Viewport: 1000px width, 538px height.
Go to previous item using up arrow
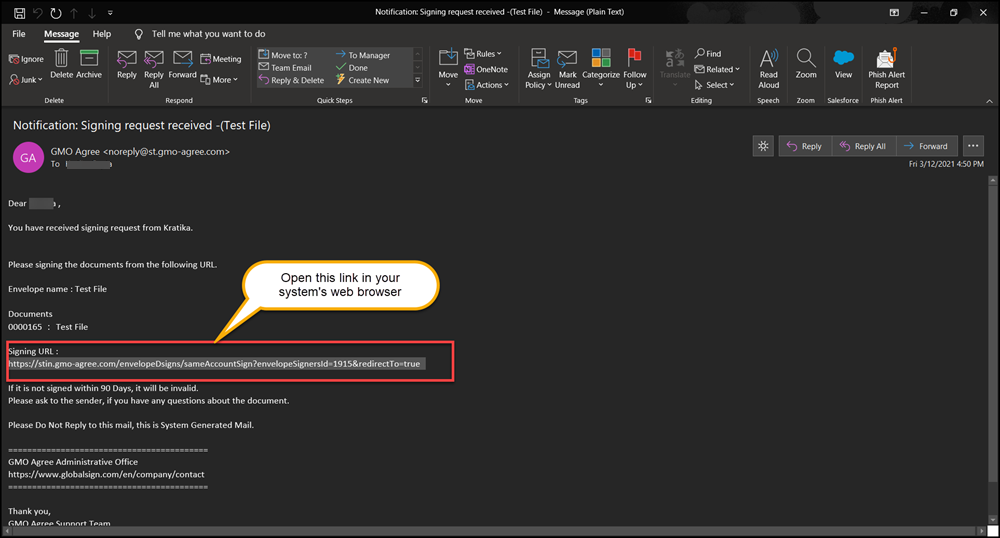[x=74, y=13]
